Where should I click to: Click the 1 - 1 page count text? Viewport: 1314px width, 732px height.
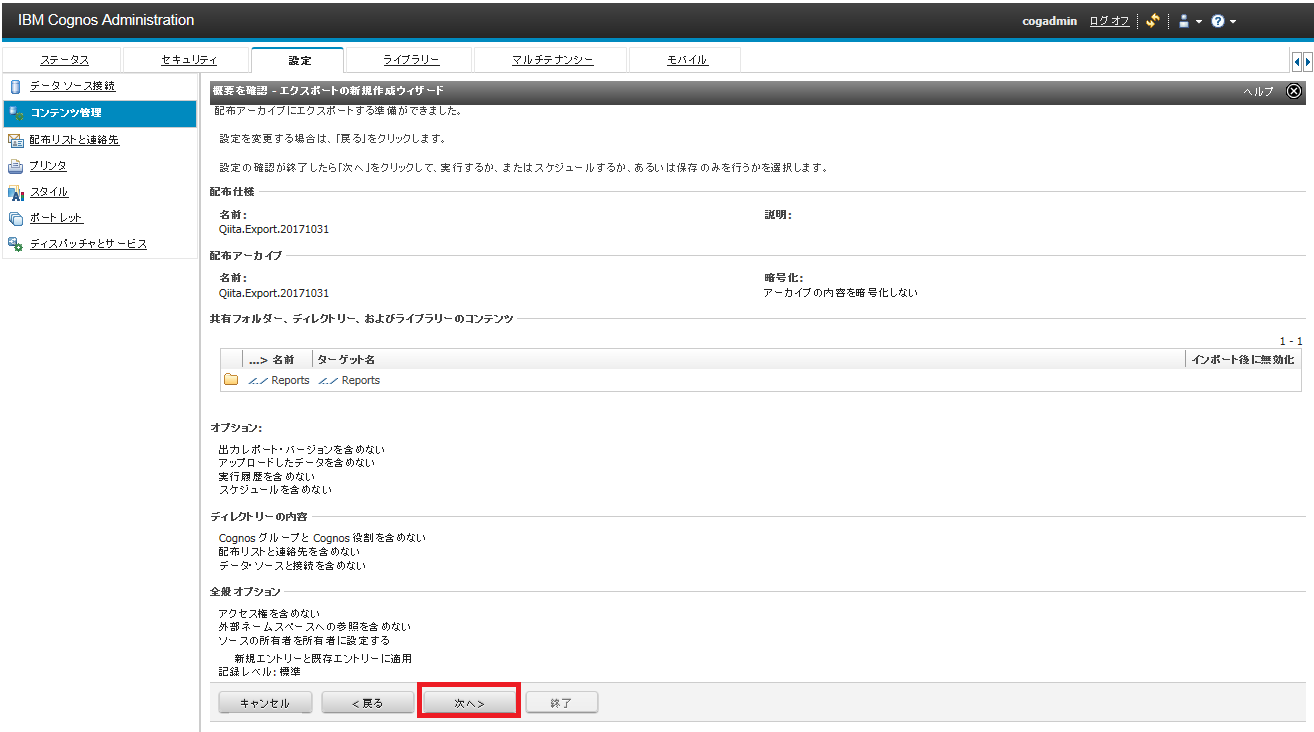[1291, 341]
